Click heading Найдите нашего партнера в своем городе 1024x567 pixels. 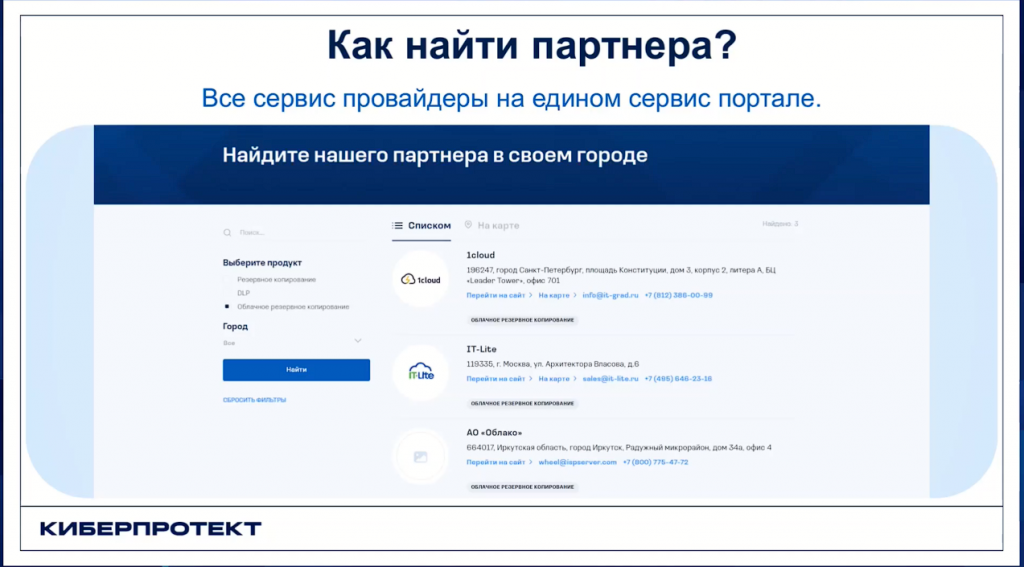pos(435,155)
